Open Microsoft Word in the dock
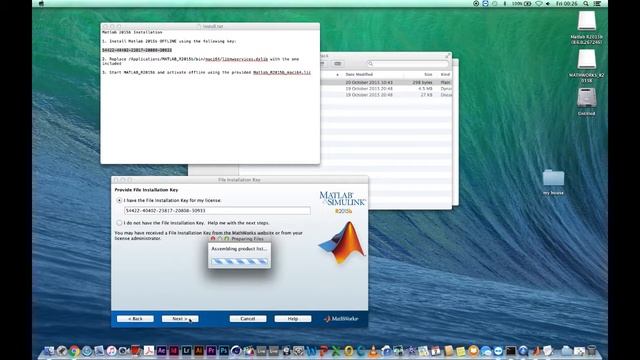 click(x=311, y=351)
